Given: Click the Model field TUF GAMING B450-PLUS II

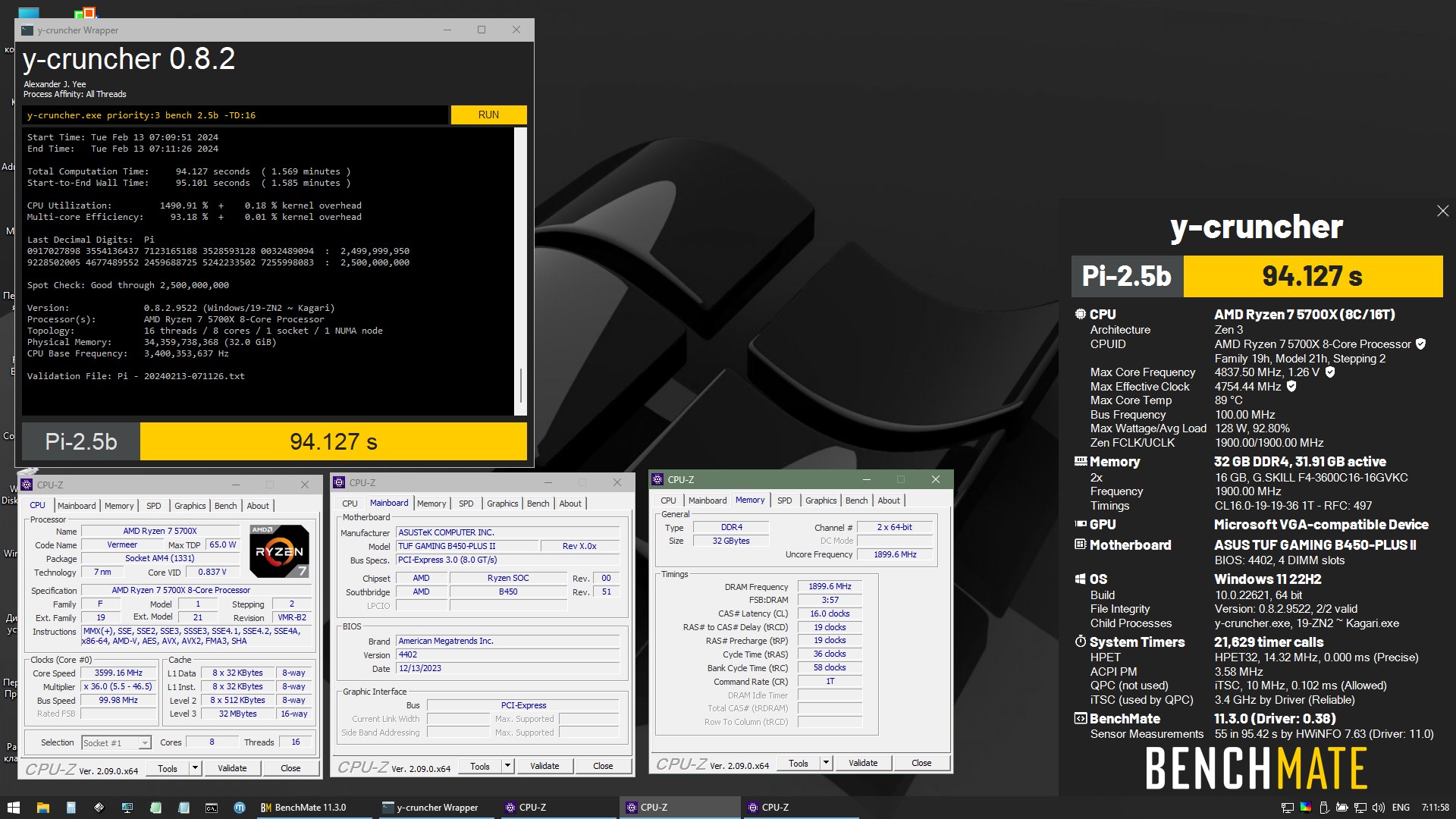Looking at the screenshot, I should [x=466, y=547].
